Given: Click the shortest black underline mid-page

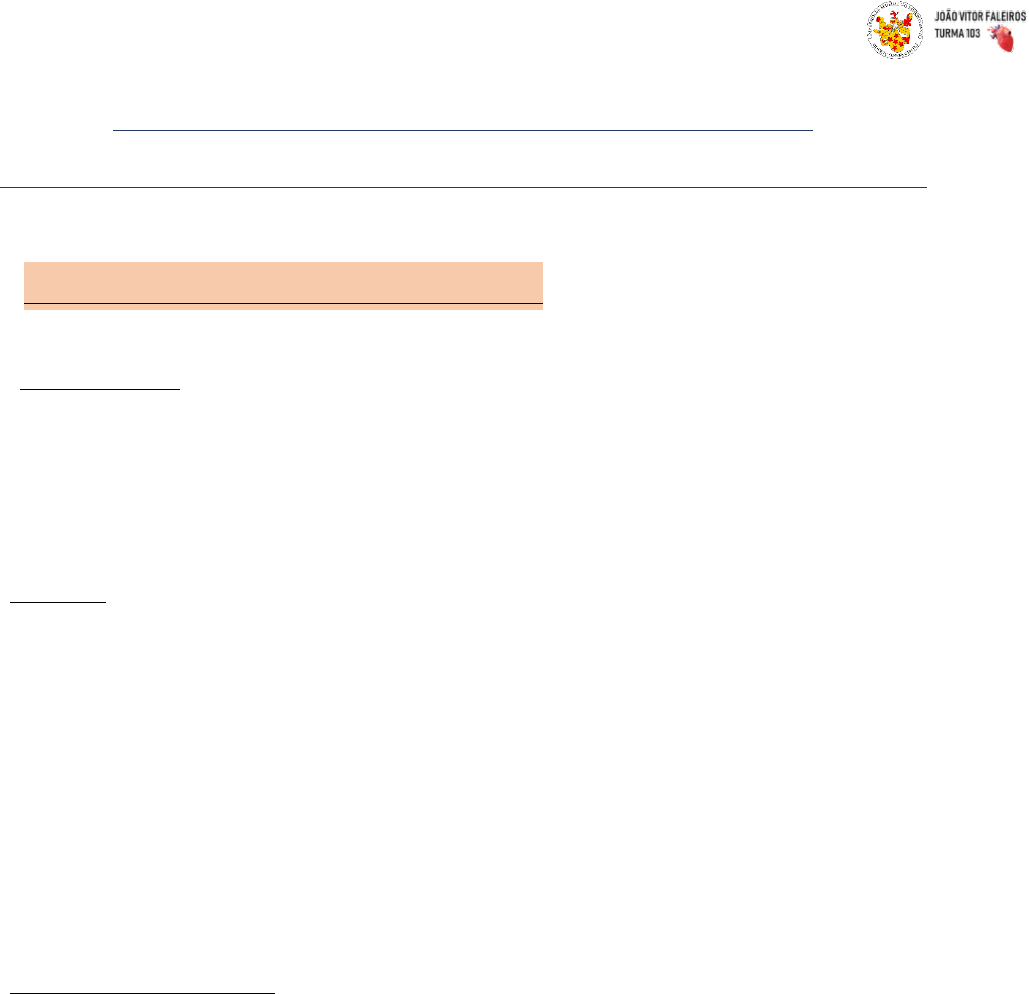Looking at the screenshot, I should click(58, 602).
